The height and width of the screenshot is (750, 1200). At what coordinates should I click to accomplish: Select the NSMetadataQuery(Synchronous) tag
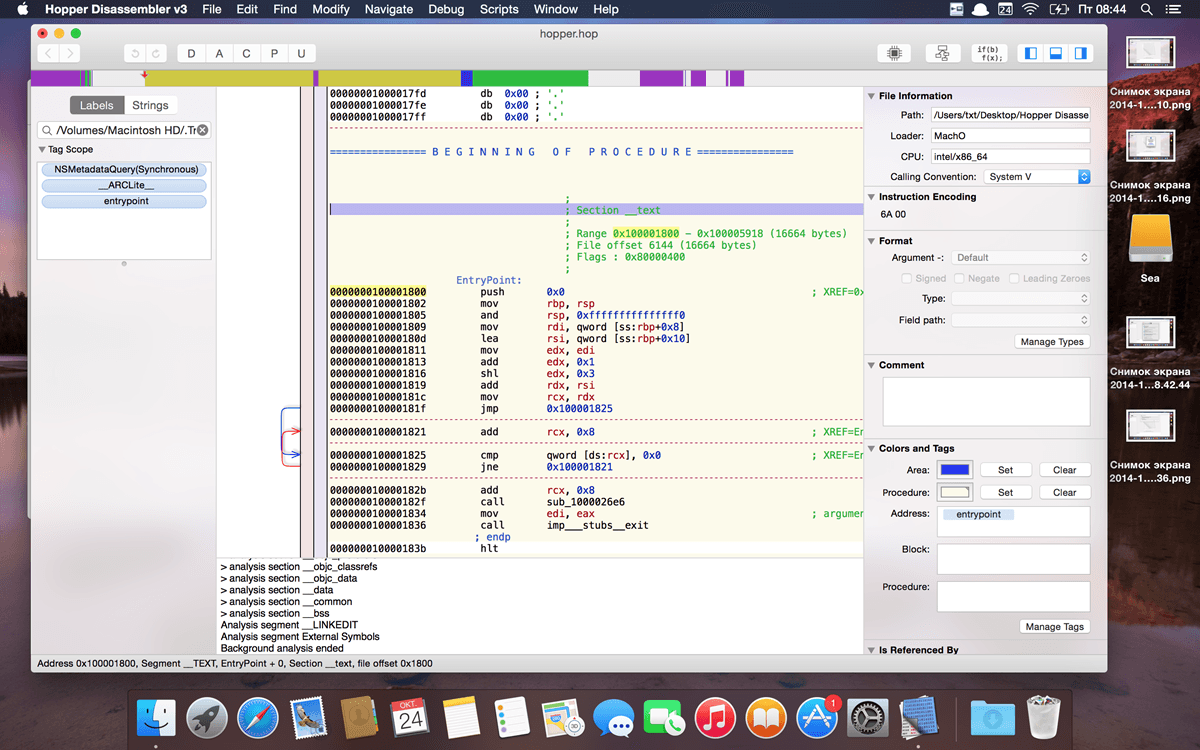tap(126, 169)
